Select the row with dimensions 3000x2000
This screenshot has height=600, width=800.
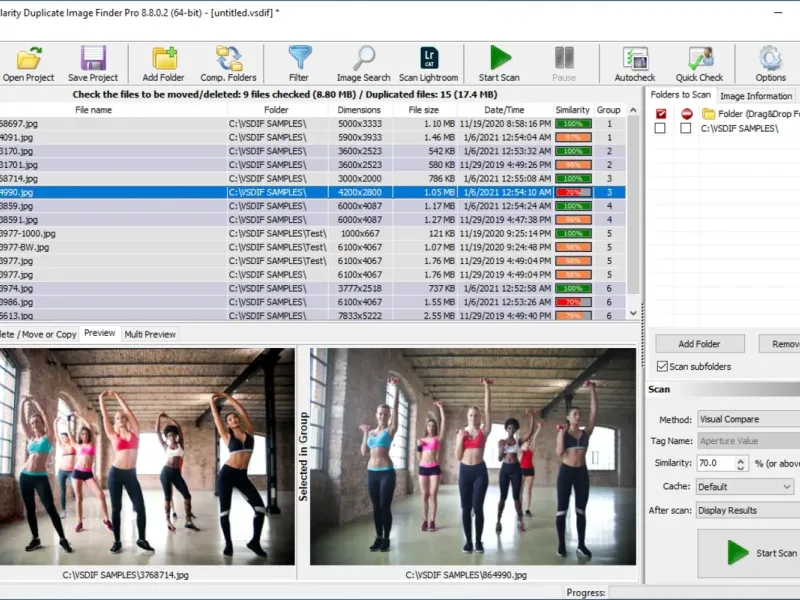312,179
